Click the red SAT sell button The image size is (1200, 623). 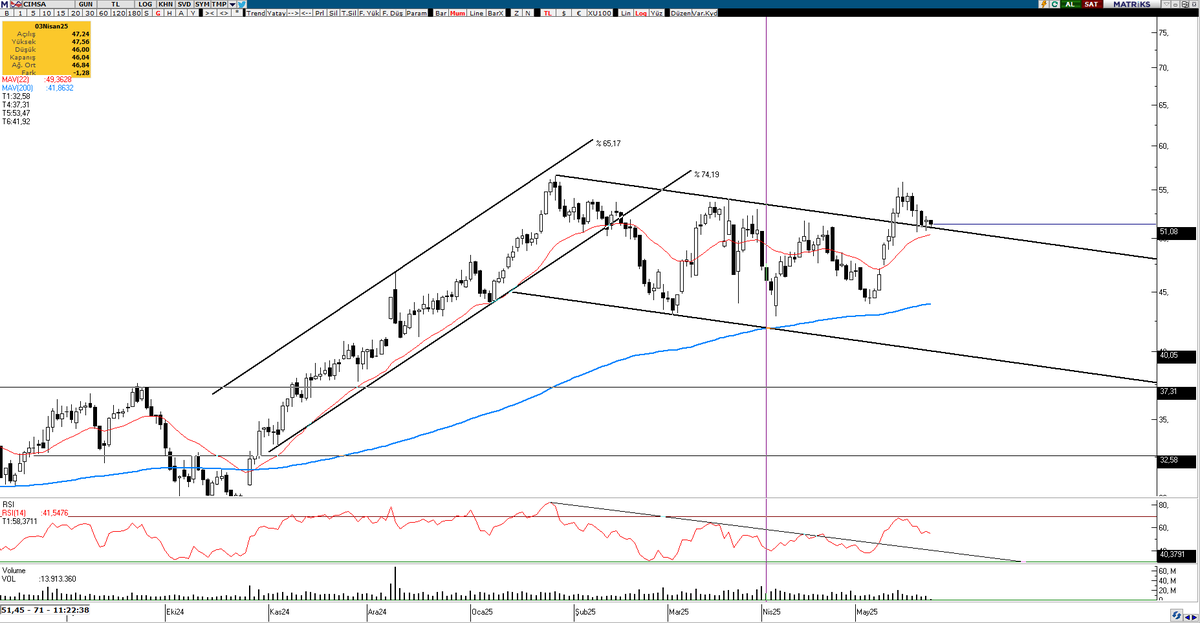[x=1090, y=5]
